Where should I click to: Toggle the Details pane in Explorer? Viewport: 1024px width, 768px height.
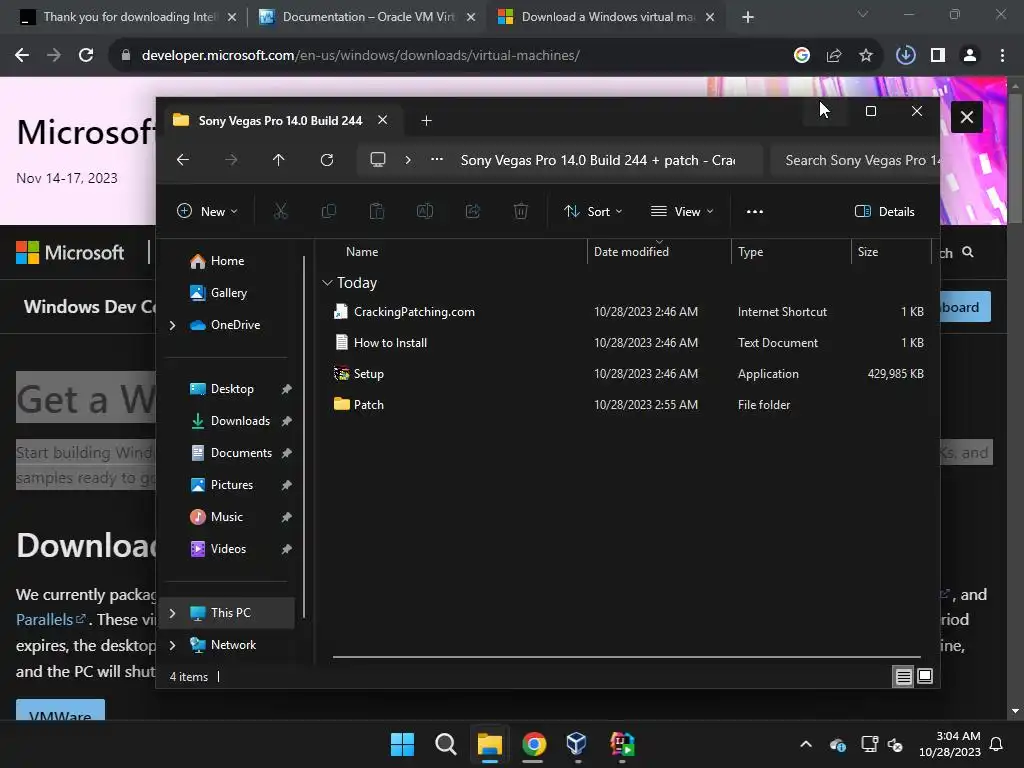pos(885,211)
